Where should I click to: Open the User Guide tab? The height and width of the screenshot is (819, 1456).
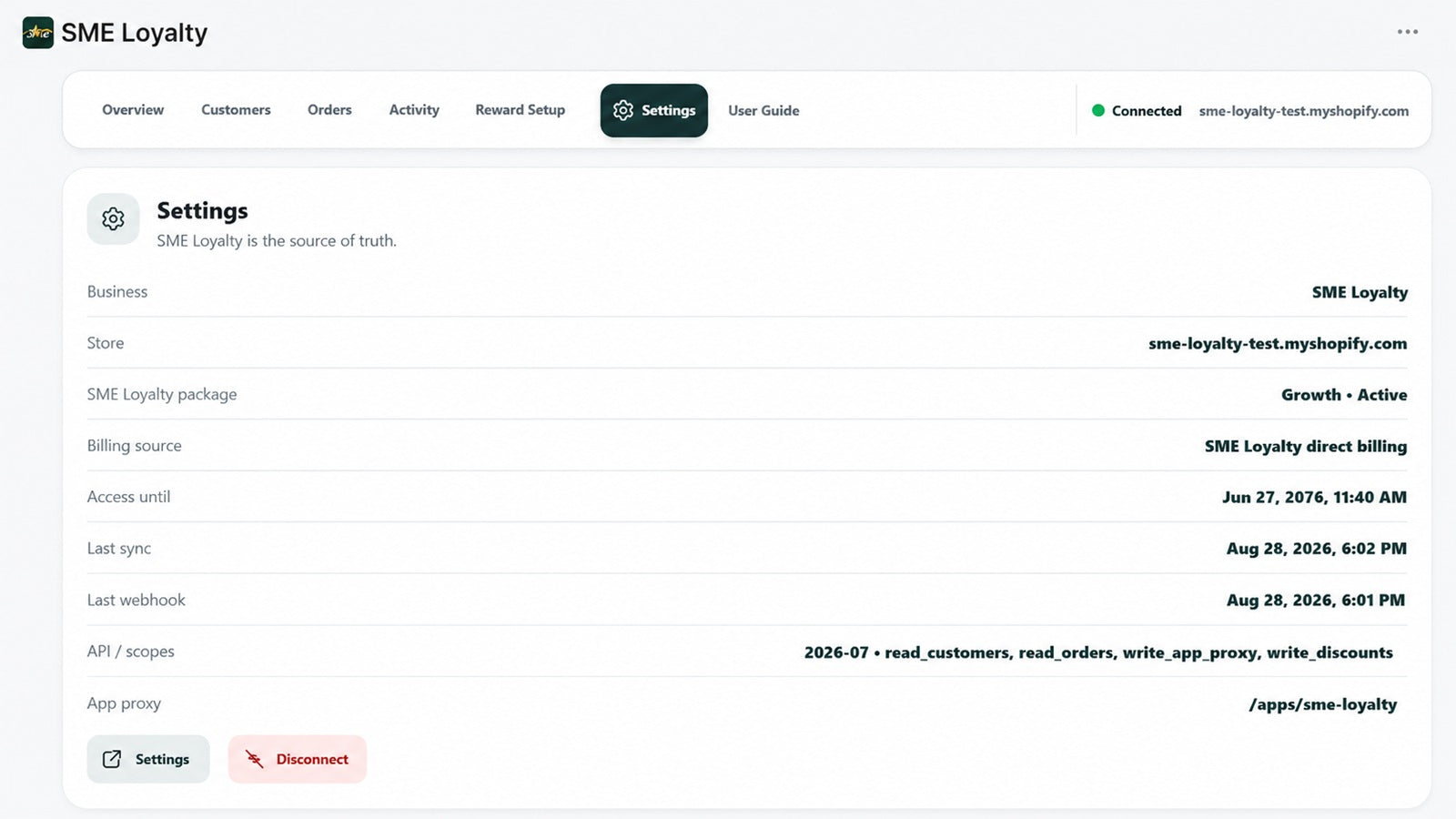[x=763, y=110]
